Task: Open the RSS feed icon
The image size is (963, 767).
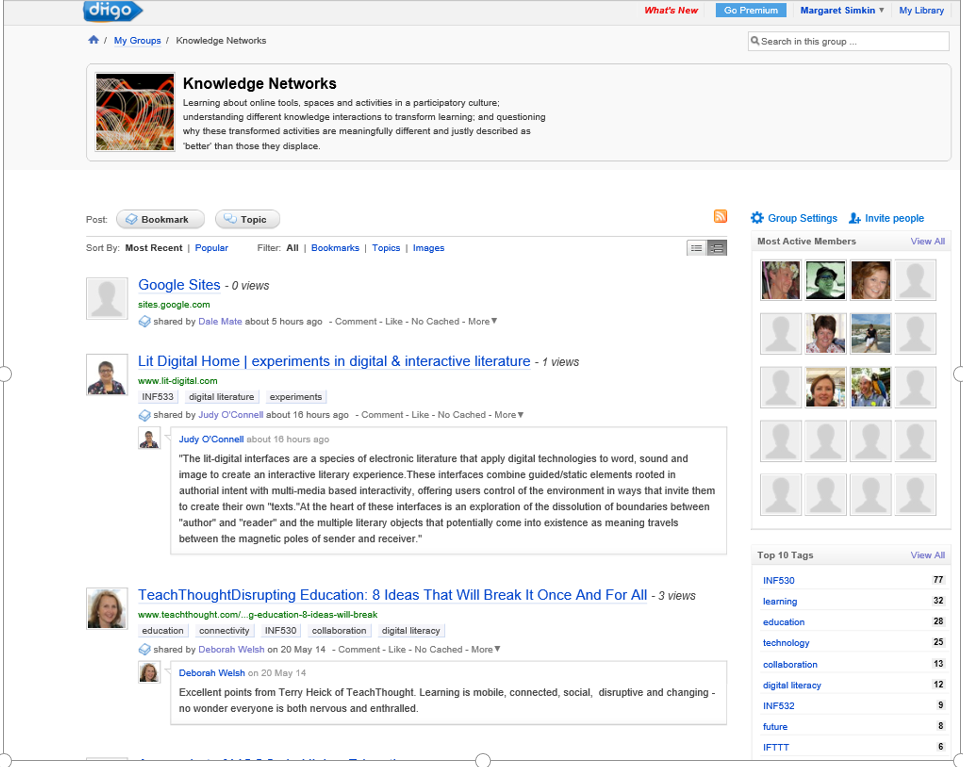Action: coord(720,217)
